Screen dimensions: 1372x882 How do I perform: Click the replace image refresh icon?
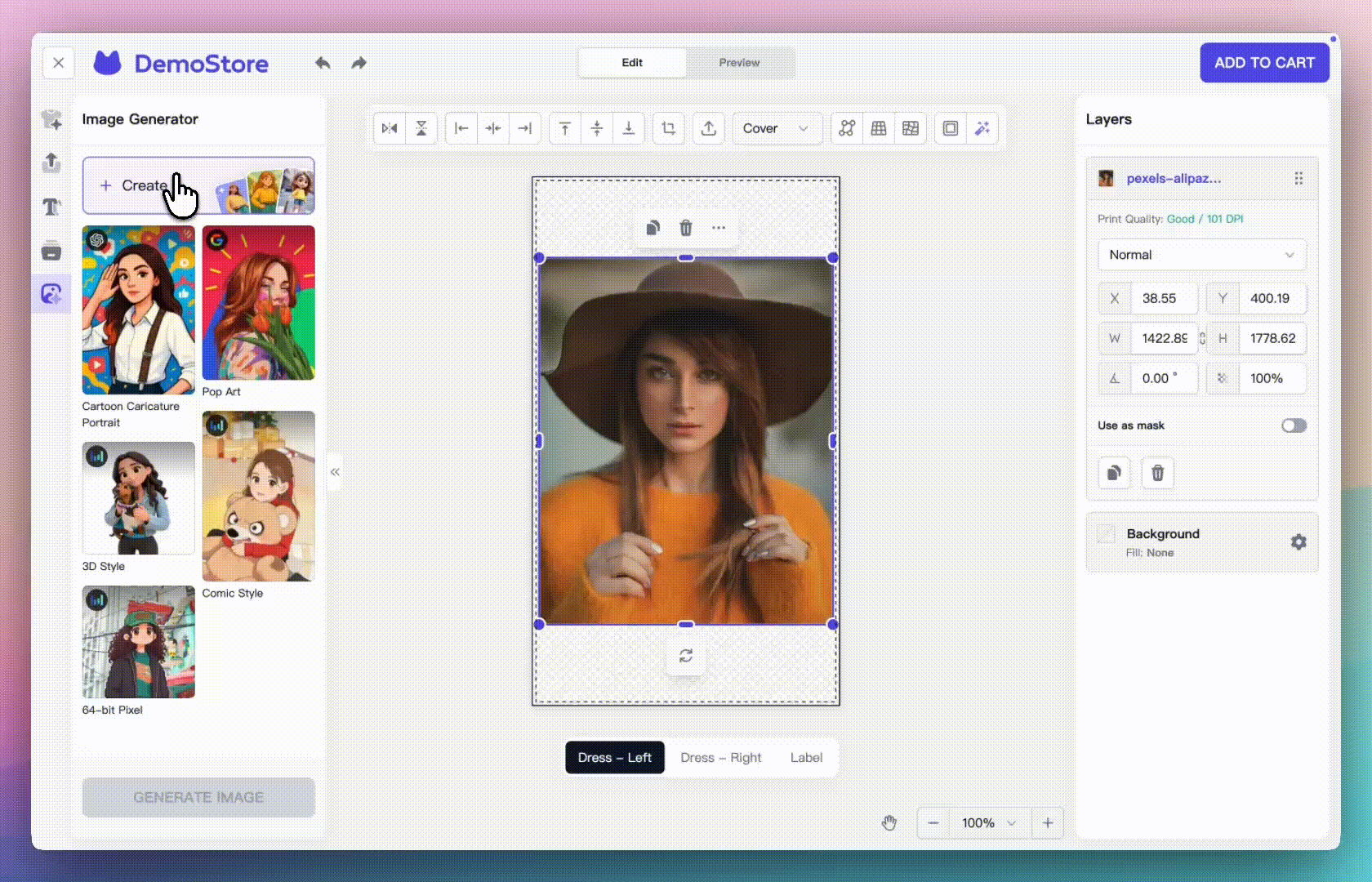point(686,656)
